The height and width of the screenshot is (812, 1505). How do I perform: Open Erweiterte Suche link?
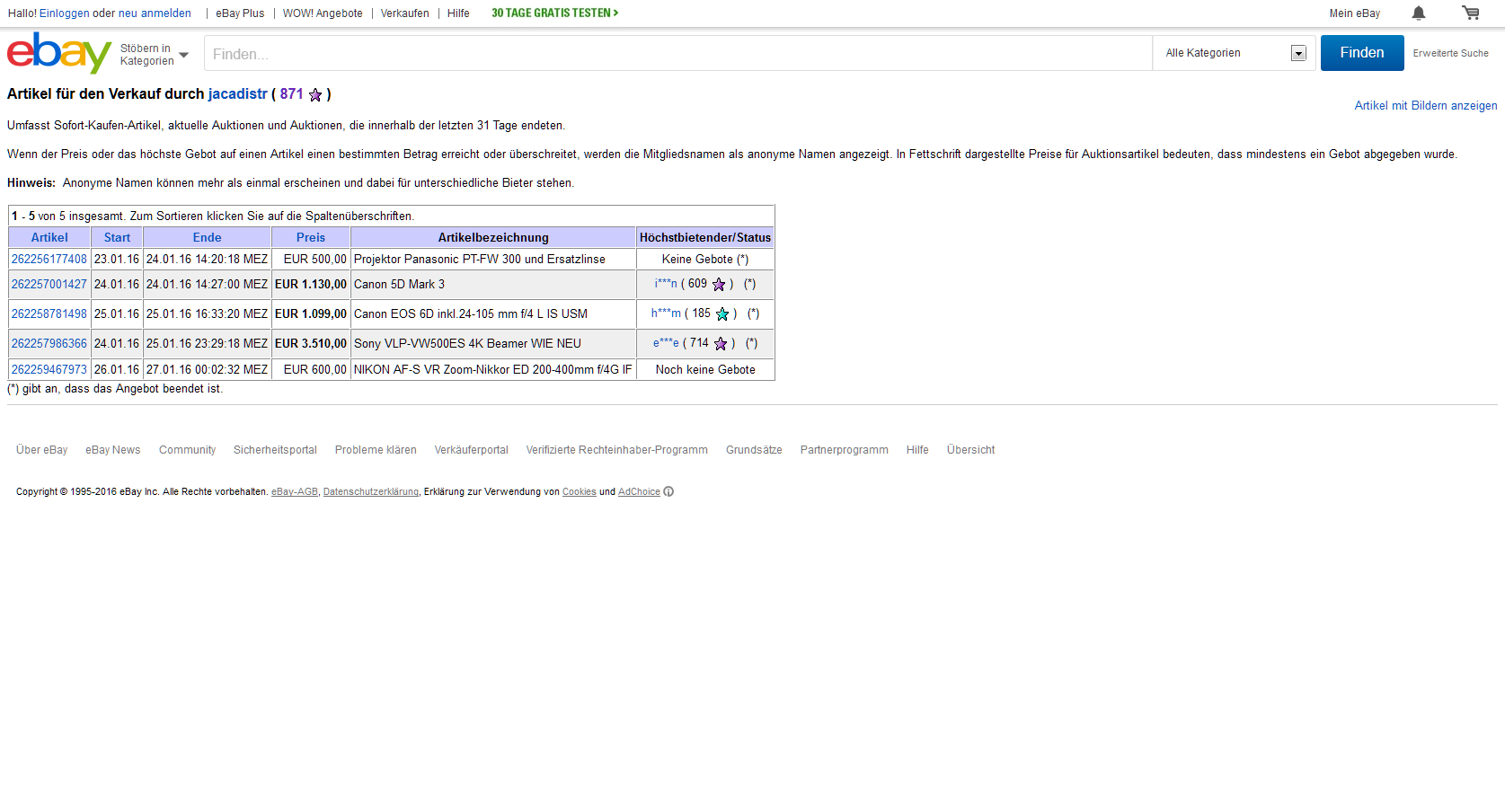(x=1450, y=54)
